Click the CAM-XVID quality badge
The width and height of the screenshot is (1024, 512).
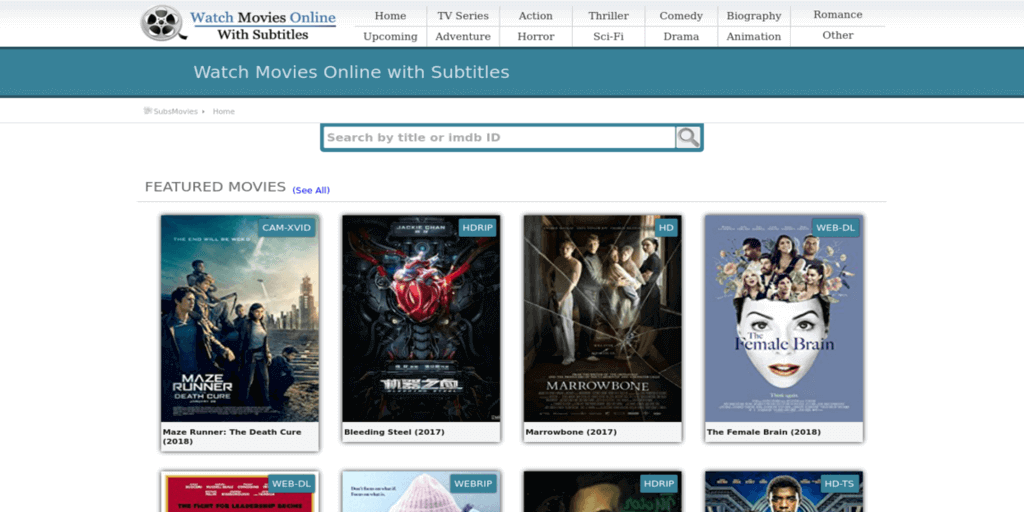pyautogui.click(x=287, y=228)
